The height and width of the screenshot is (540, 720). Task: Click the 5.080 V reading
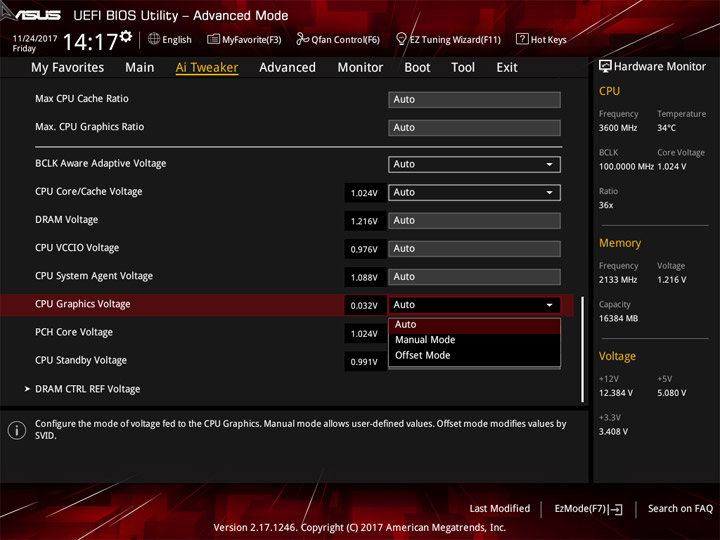(x=672, y=393)
